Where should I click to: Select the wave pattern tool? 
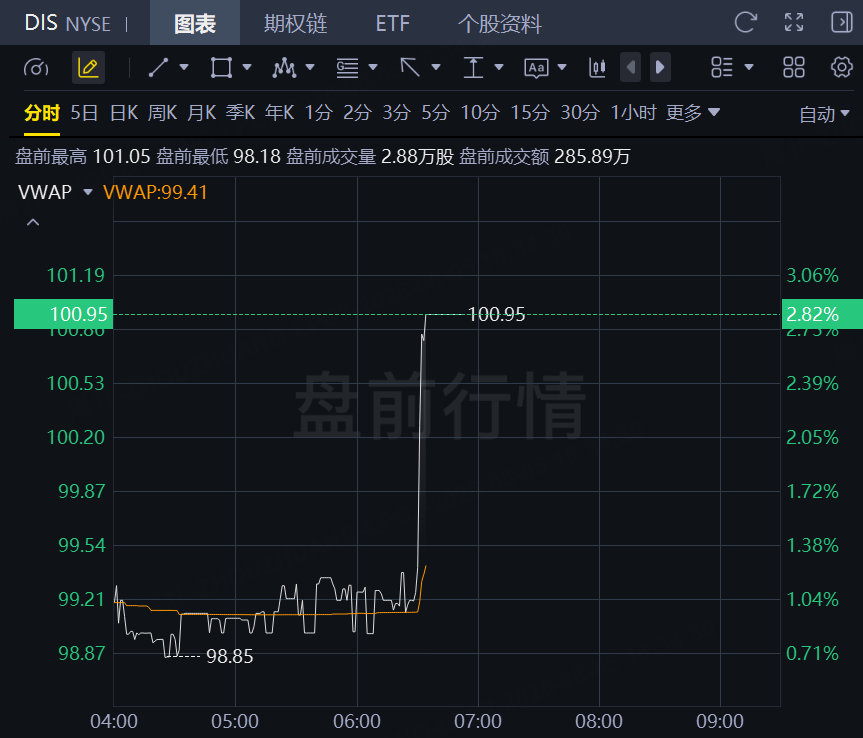(x=284, y=68)
